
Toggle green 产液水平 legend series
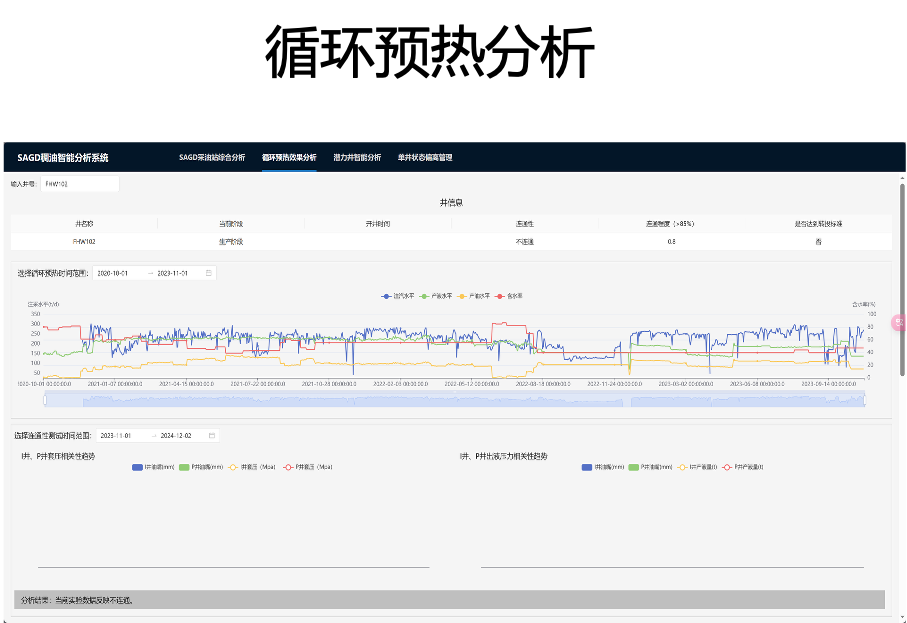(x=436, y=296)
